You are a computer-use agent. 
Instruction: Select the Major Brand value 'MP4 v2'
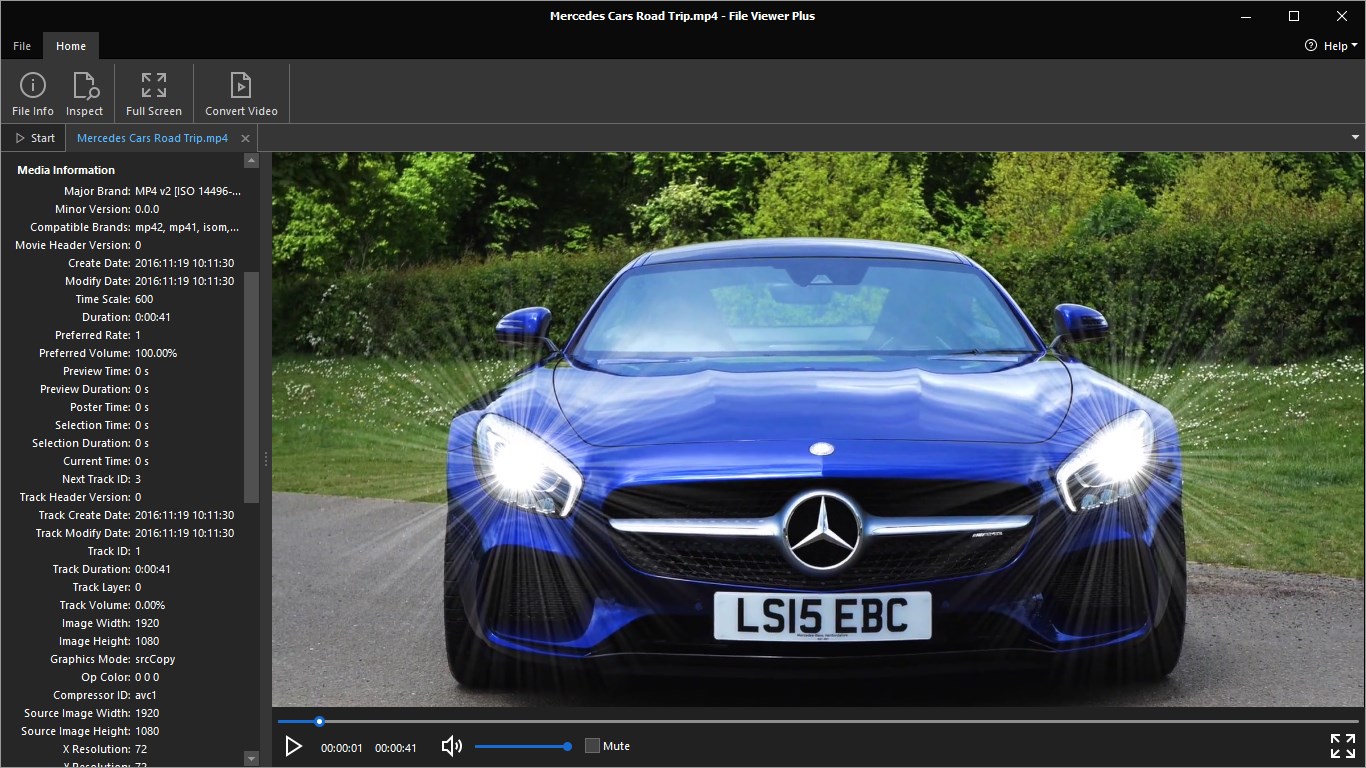click(x=188, y=191)
